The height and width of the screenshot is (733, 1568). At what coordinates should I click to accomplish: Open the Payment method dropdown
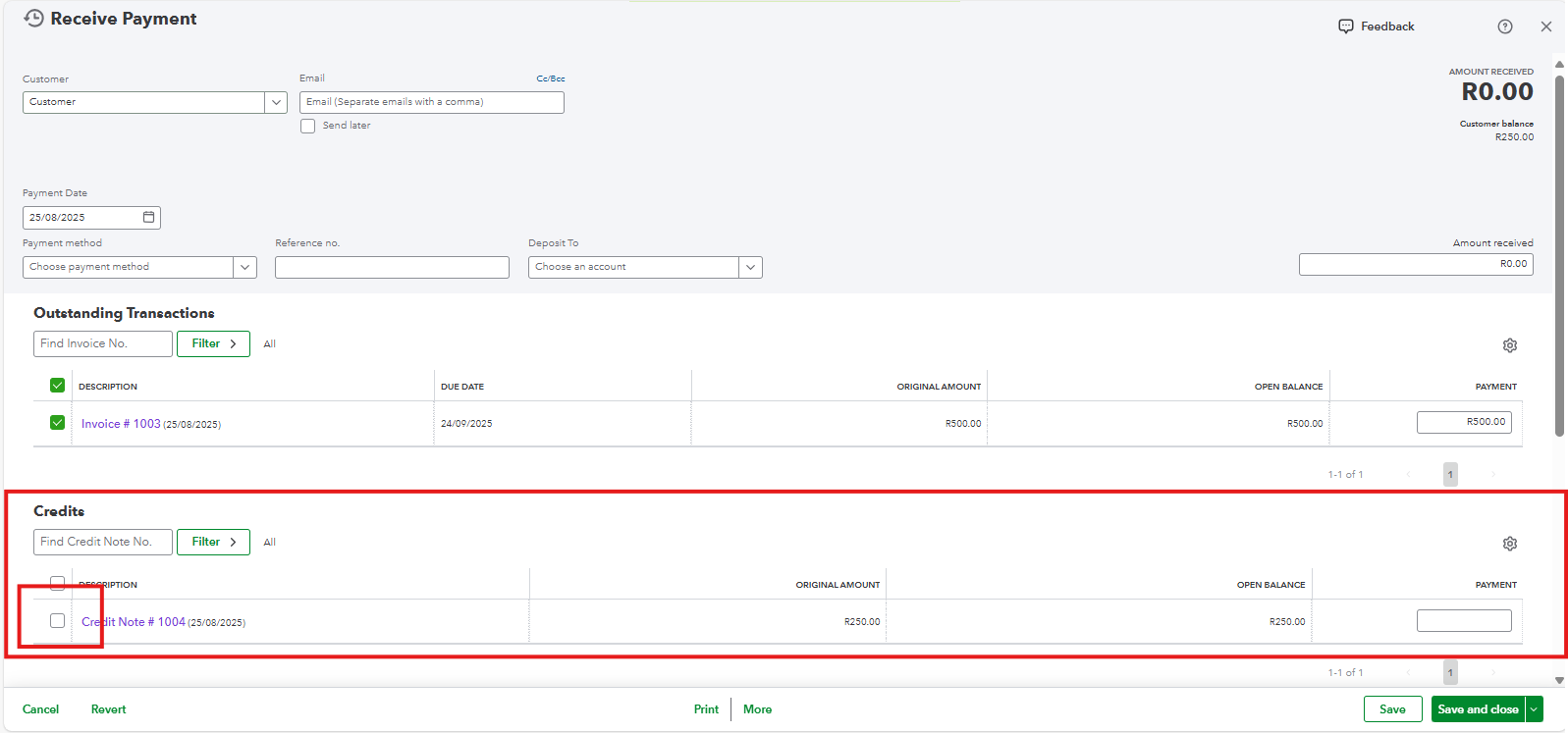coord(244,267)
